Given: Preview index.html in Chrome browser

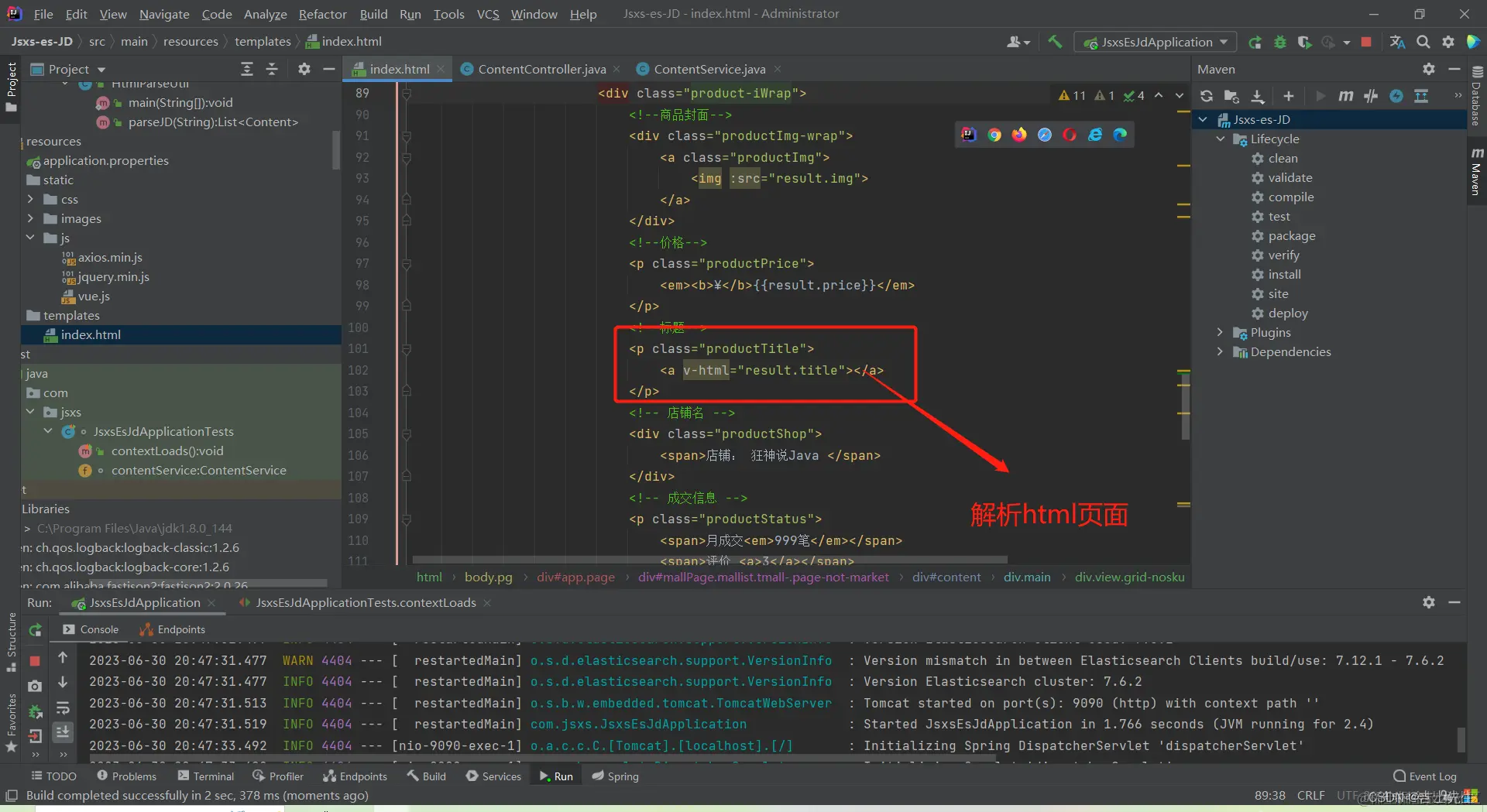Looking at the screenshot, I should (994, 135).
